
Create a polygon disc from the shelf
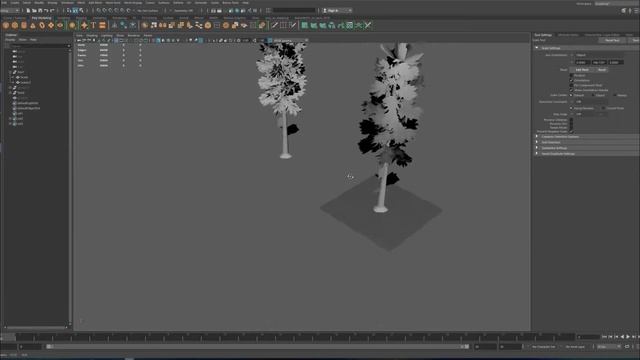tap(60, 25)
